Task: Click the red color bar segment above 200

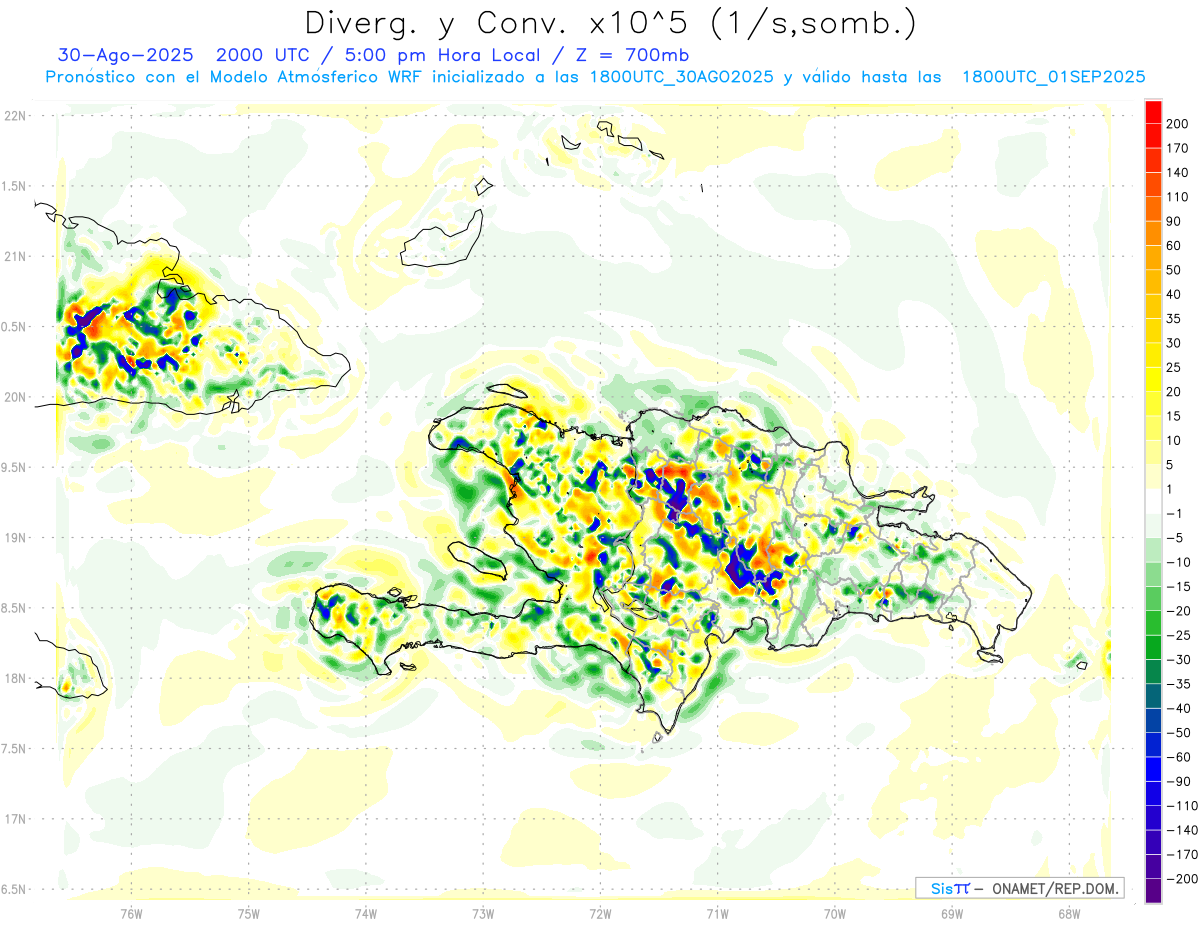Action: pyautogui.click(x=1153, y=112)
